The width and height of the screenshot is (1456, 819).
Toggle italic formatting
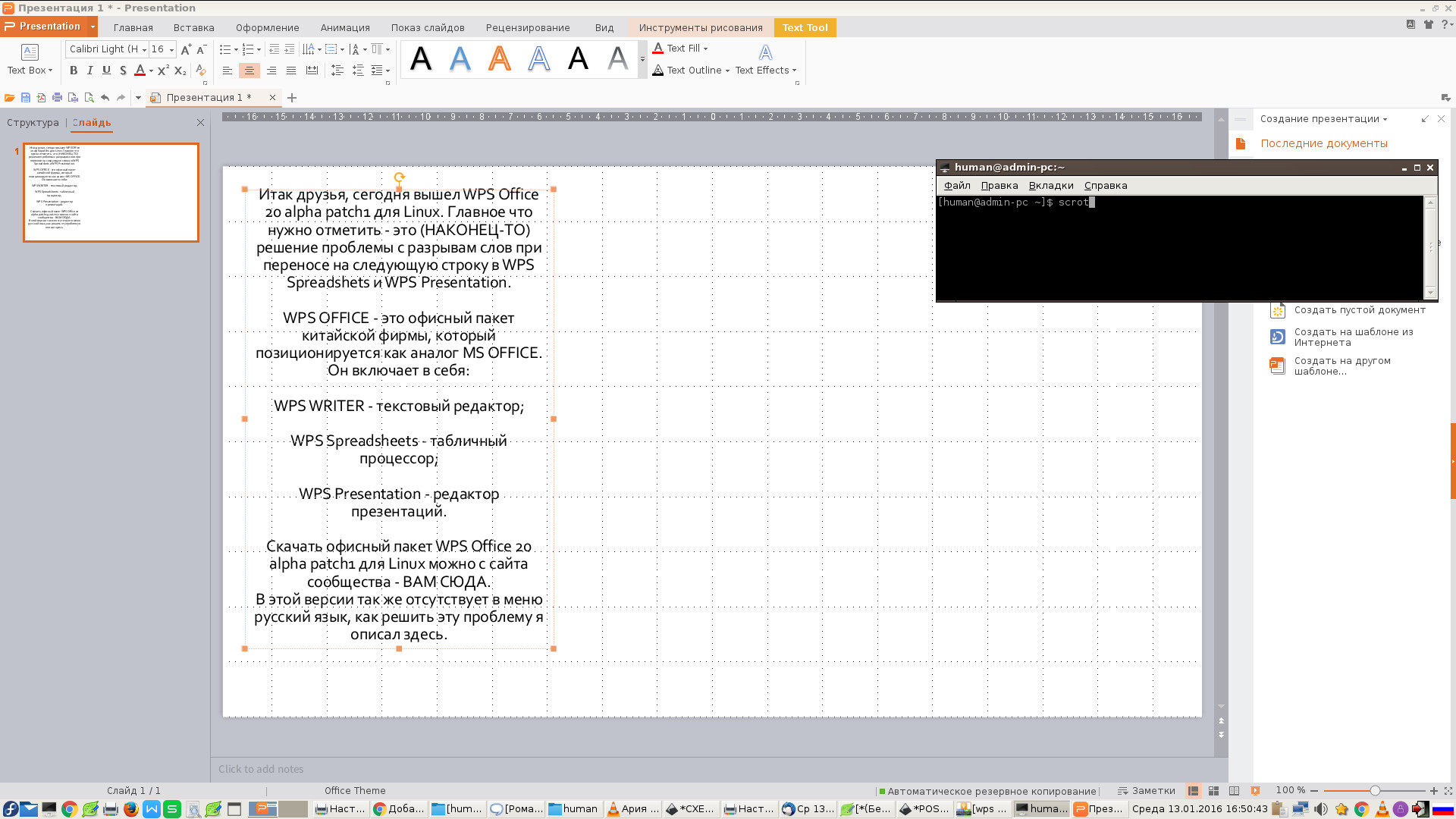point(90,71)
